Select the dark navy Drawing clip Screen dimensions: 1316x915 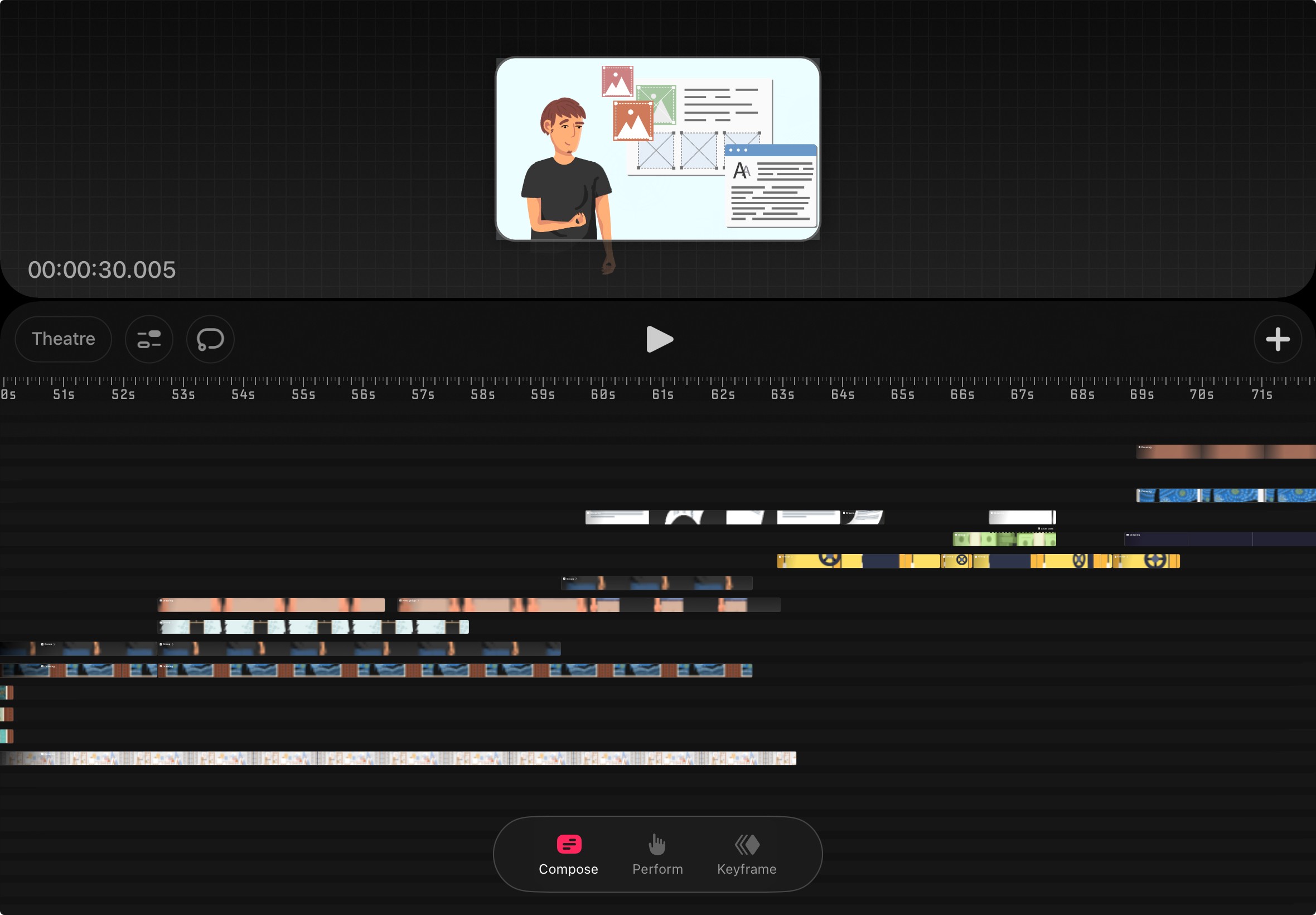[1219, 539]
